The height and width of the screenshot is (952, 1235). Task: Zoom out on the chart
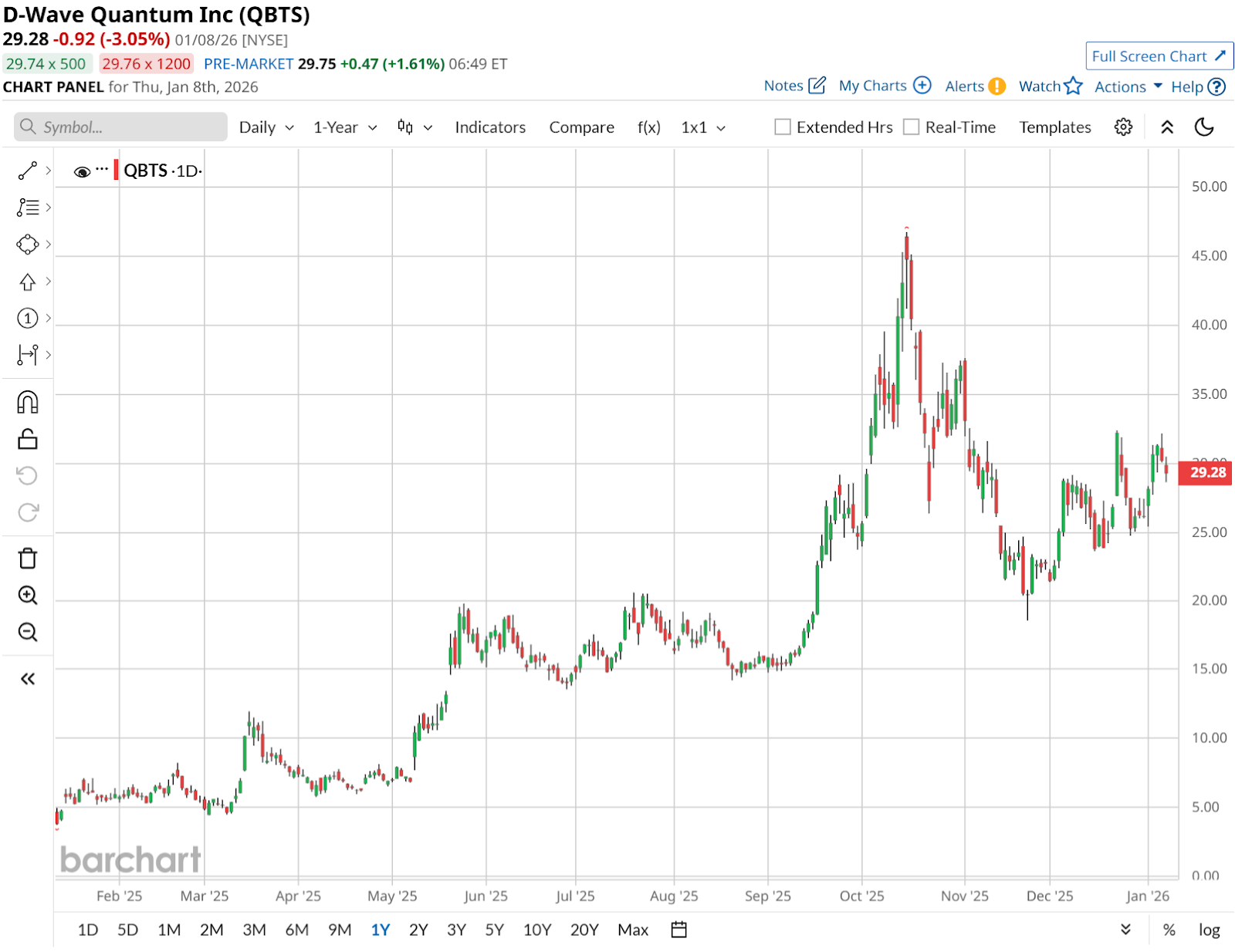(28, 633)
